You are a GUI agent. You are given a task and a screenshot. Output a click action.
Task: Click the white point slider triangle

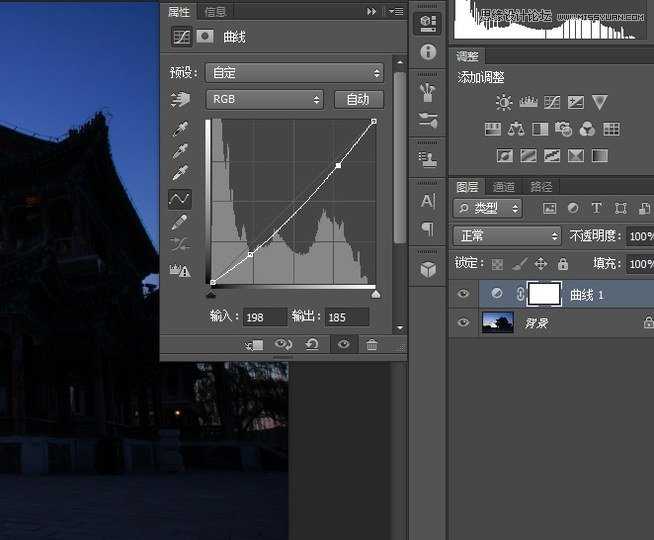pos(376,295)
